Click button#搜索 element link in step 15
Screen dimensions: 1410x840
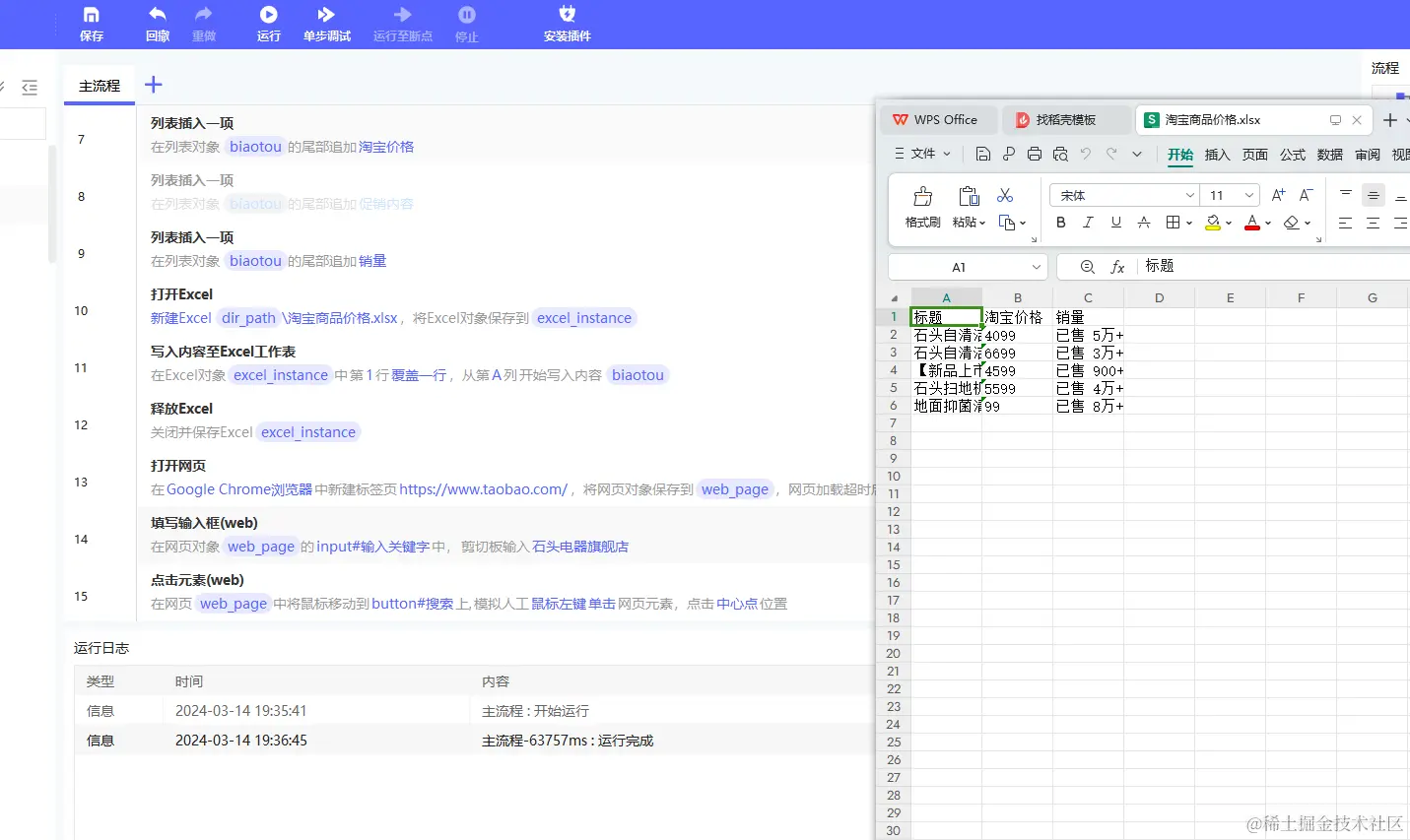tap(413, 604)
